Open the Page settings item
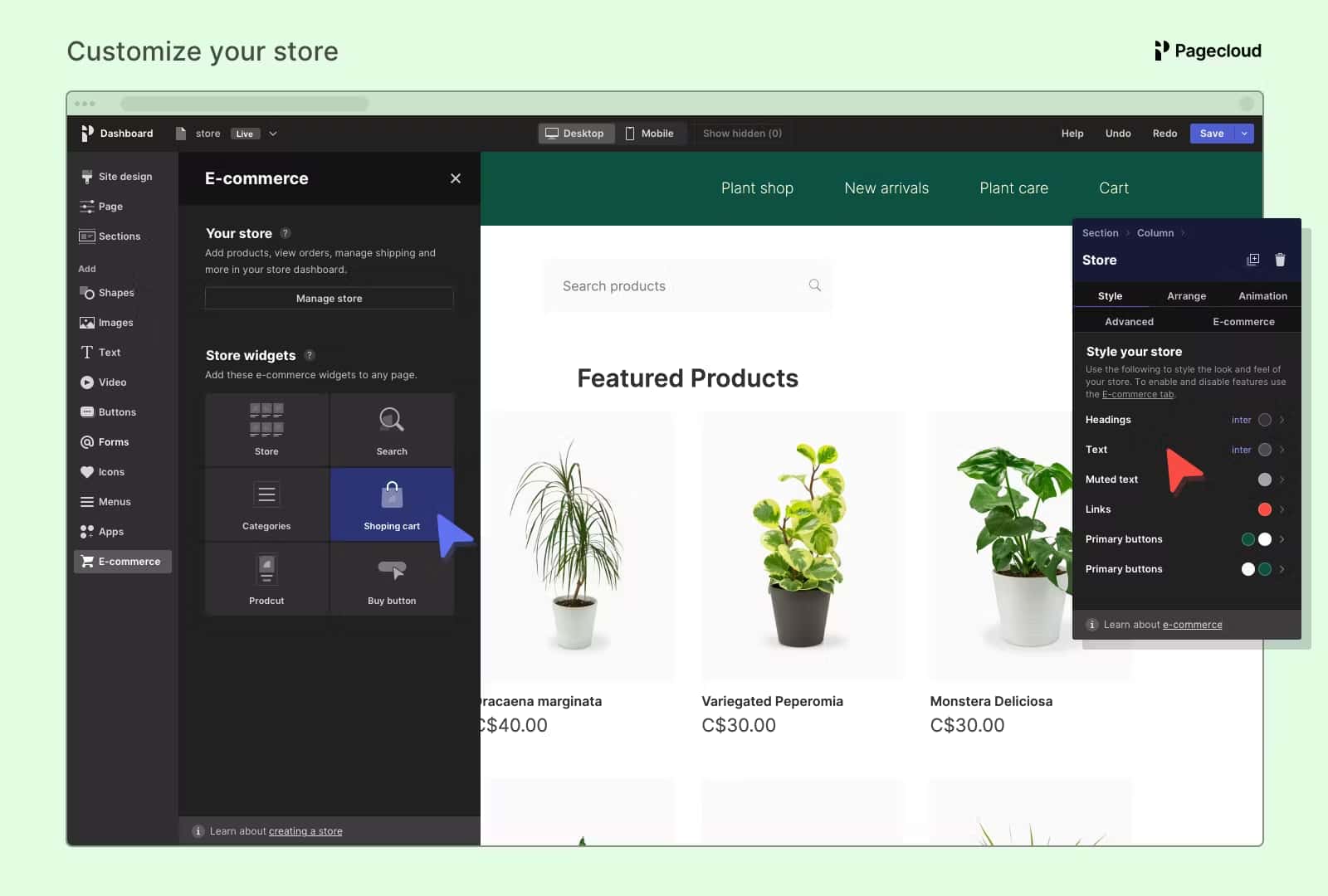 tap(101, 207)
